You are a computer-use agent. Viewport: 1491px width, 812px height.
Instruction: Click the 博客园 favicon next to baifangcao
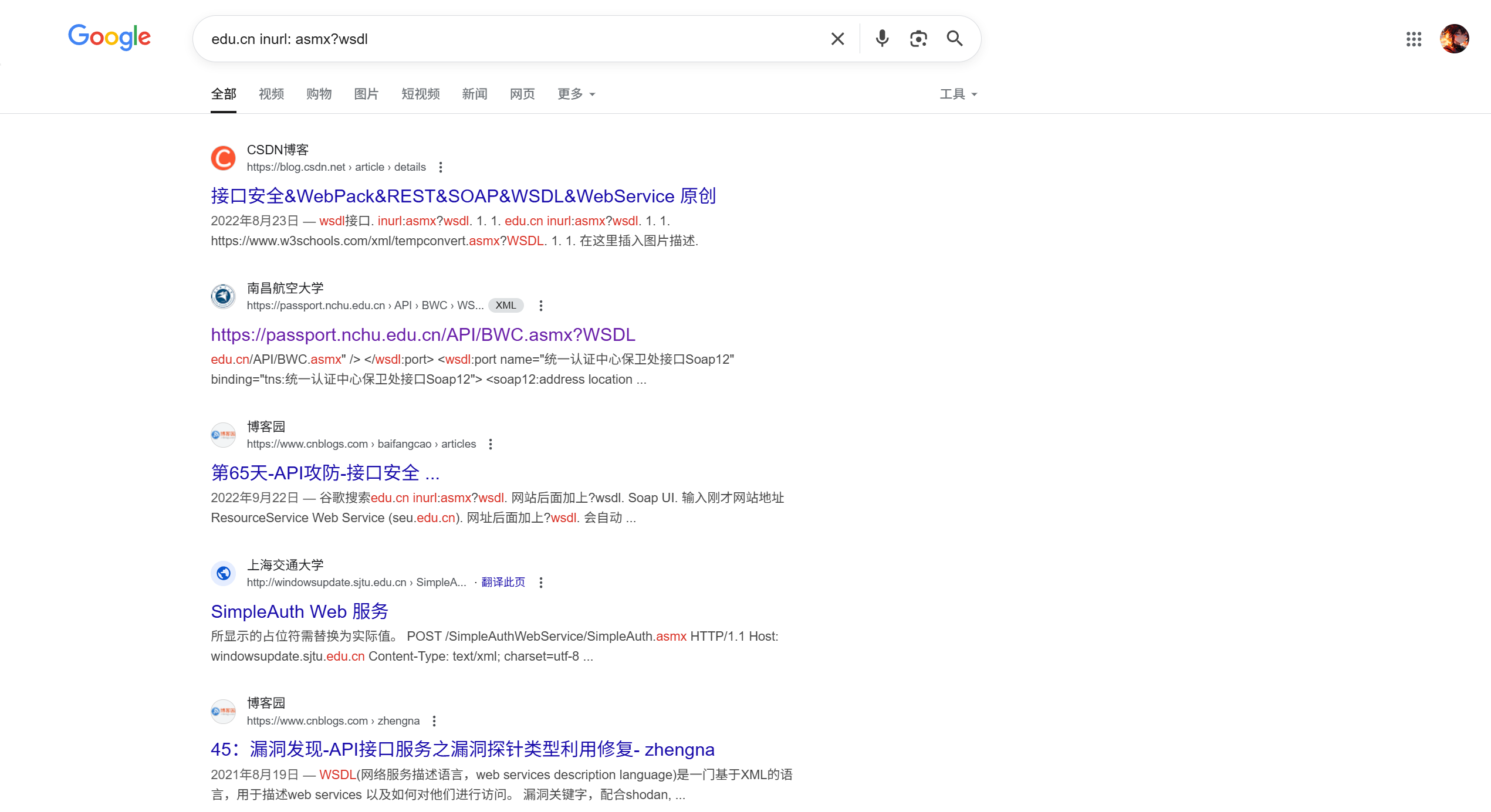[x=223, y=435]
